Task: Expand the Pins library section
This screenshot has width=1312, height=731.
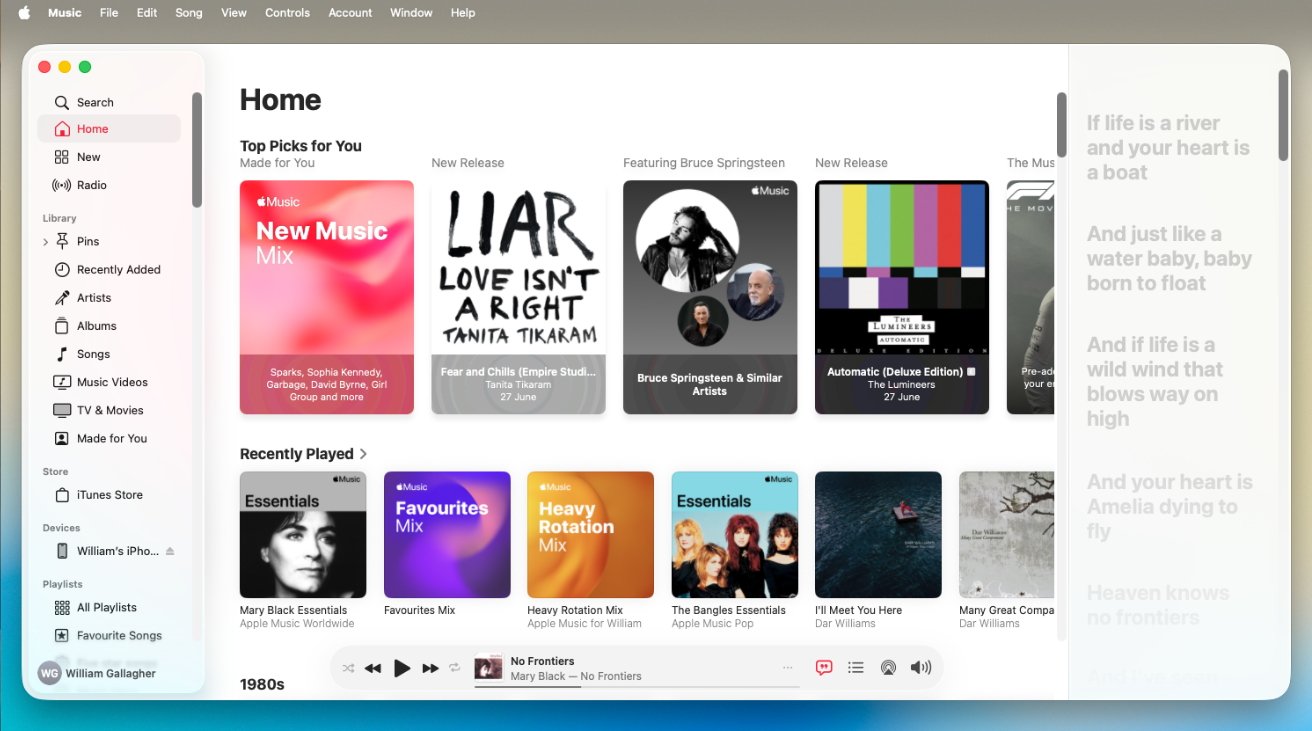Action: point(45,242)
